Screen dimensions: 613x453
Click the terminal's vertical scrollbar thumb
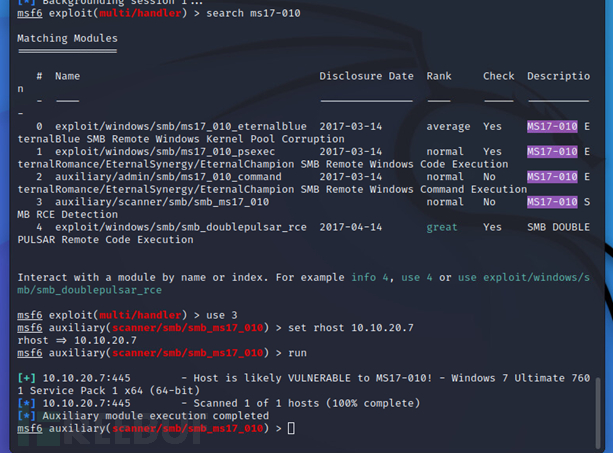point(597,413)
